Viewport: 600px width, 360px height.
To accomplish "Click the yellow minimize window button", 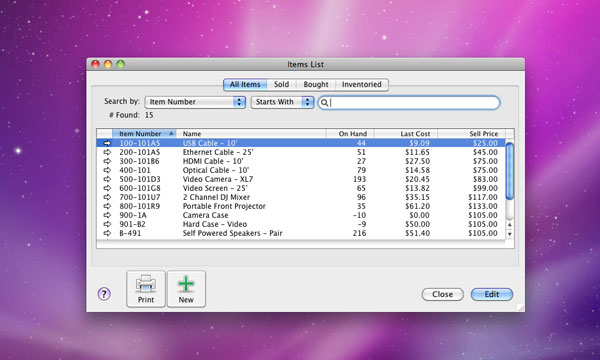I will pos(108,64).
